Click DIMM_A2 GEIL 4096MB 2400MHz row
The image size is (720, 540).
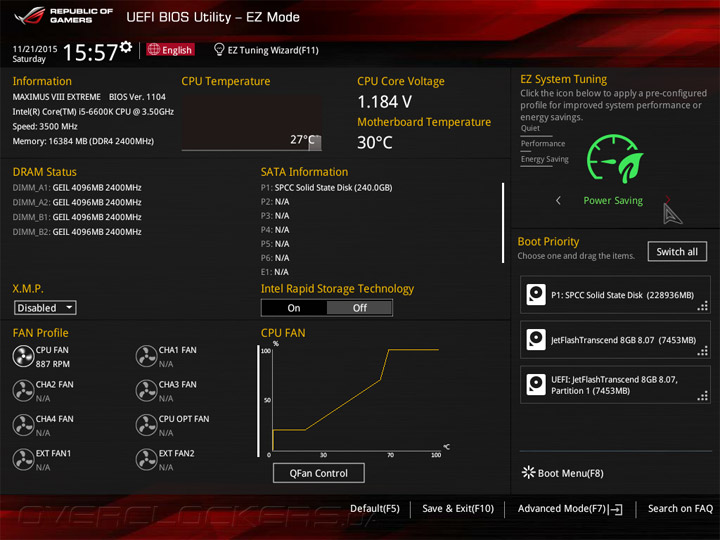pos(77,202)
